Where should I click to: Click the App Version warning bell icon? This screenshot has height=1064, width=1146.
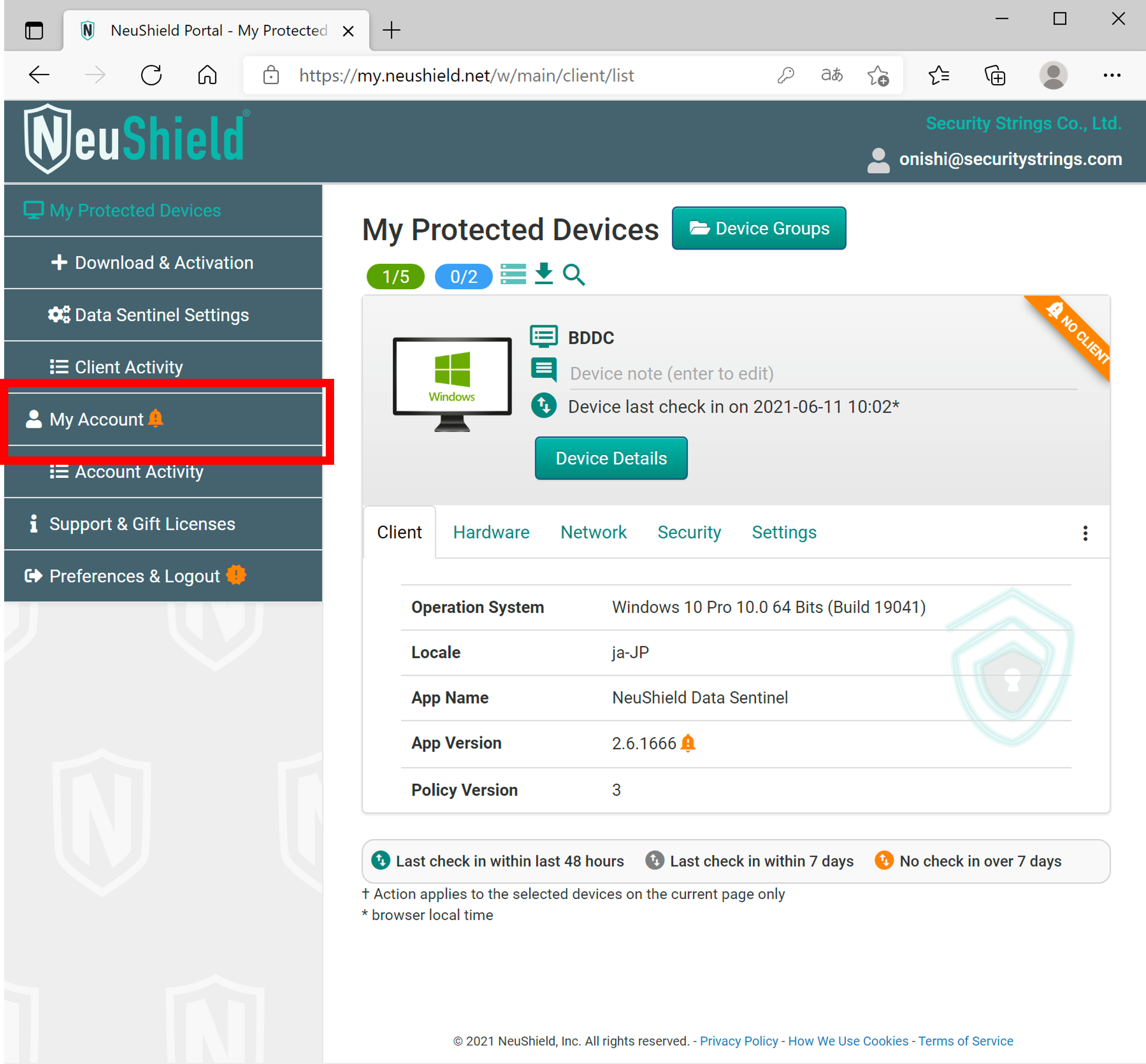click(688, 743)
